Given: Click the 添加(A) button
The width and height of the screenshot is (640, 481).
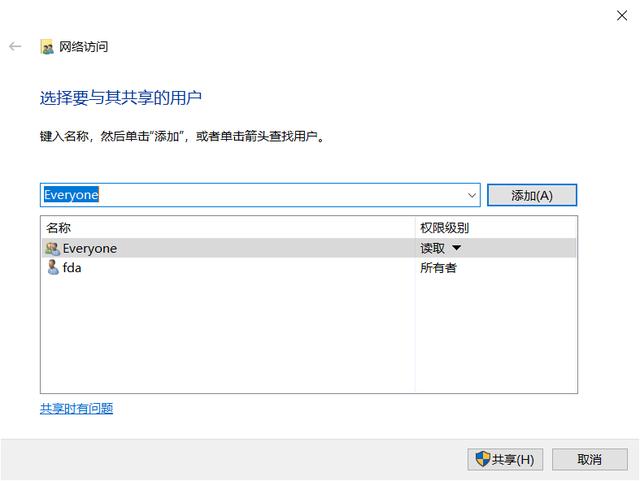Looking at the screenshot, I should 532,195.
